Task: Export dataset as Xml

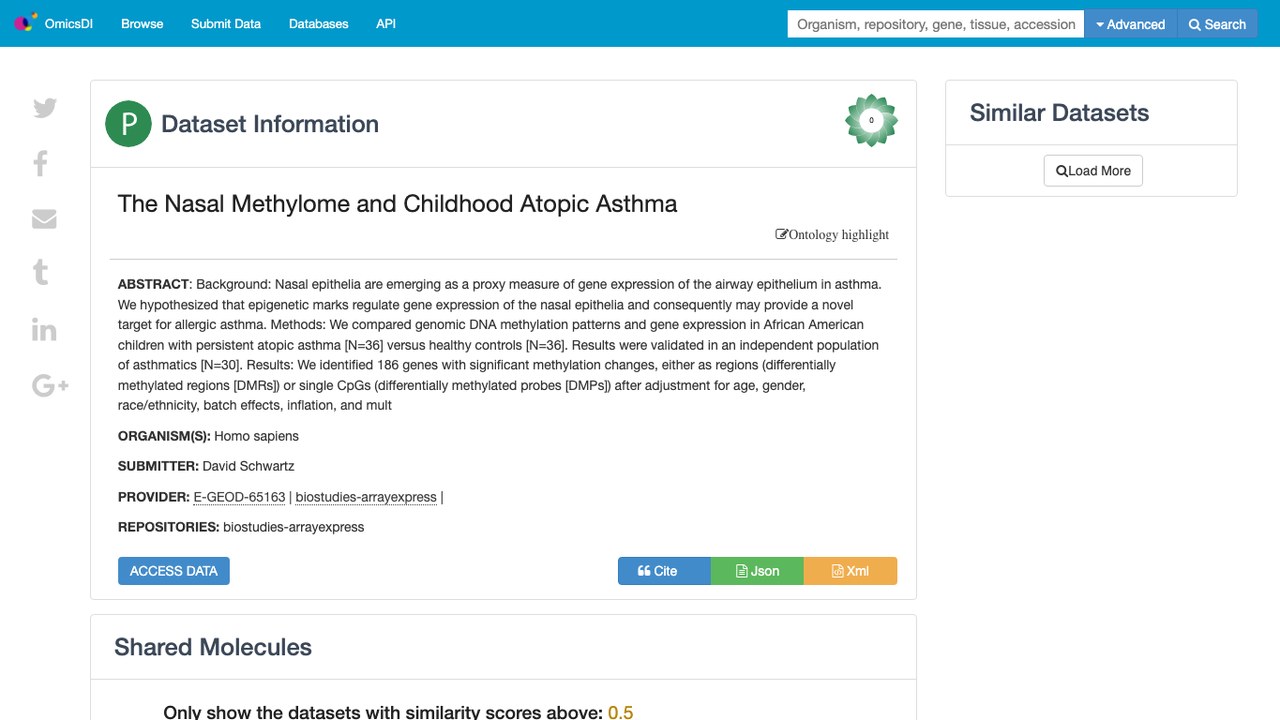Action: pyautogui.click(x=850, y=571)
